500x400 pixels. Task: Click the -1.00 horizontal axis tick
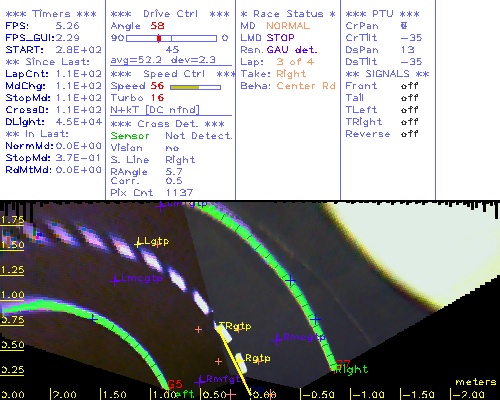[368, 395]
